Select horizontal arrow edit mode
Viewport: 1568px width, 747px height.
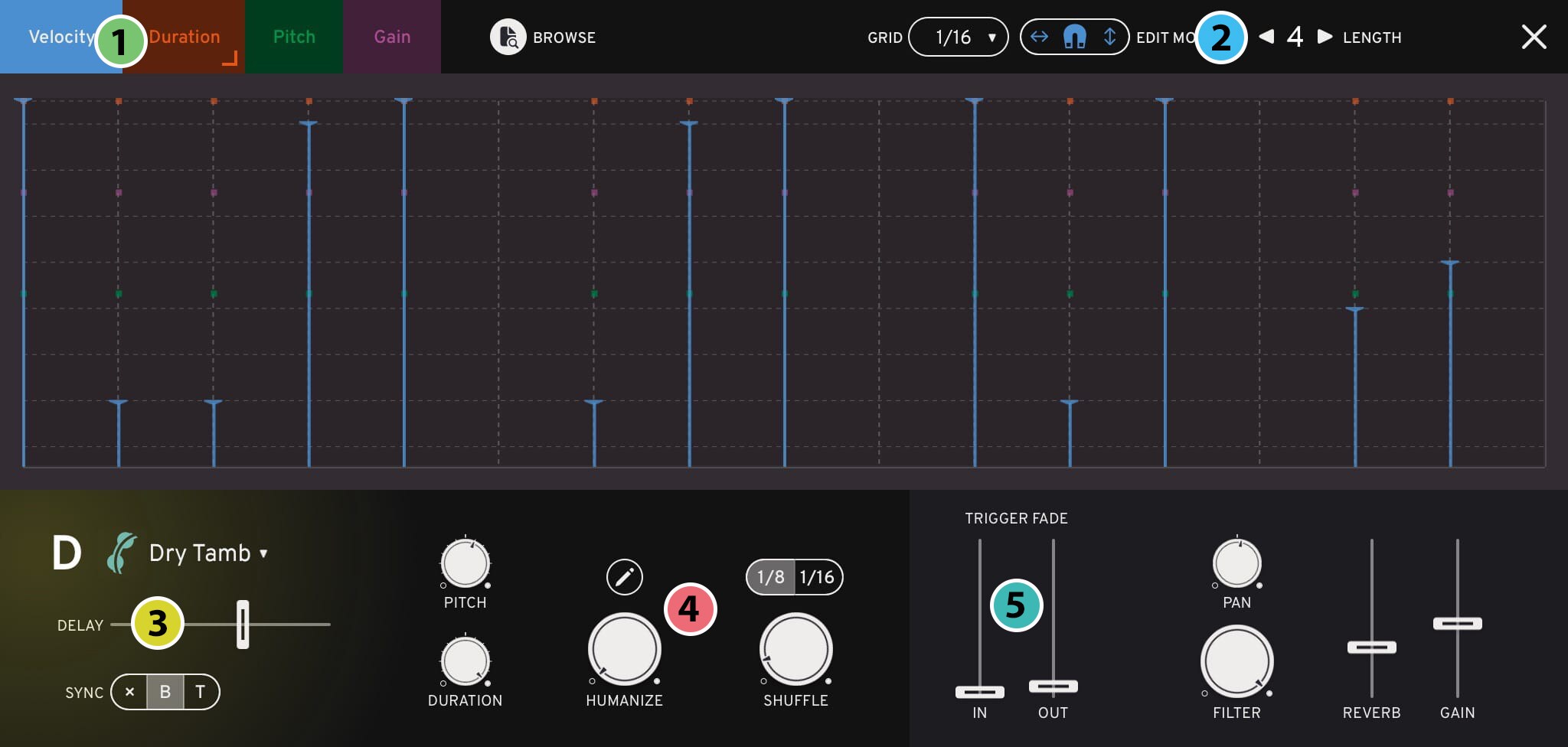(1039, 37)
